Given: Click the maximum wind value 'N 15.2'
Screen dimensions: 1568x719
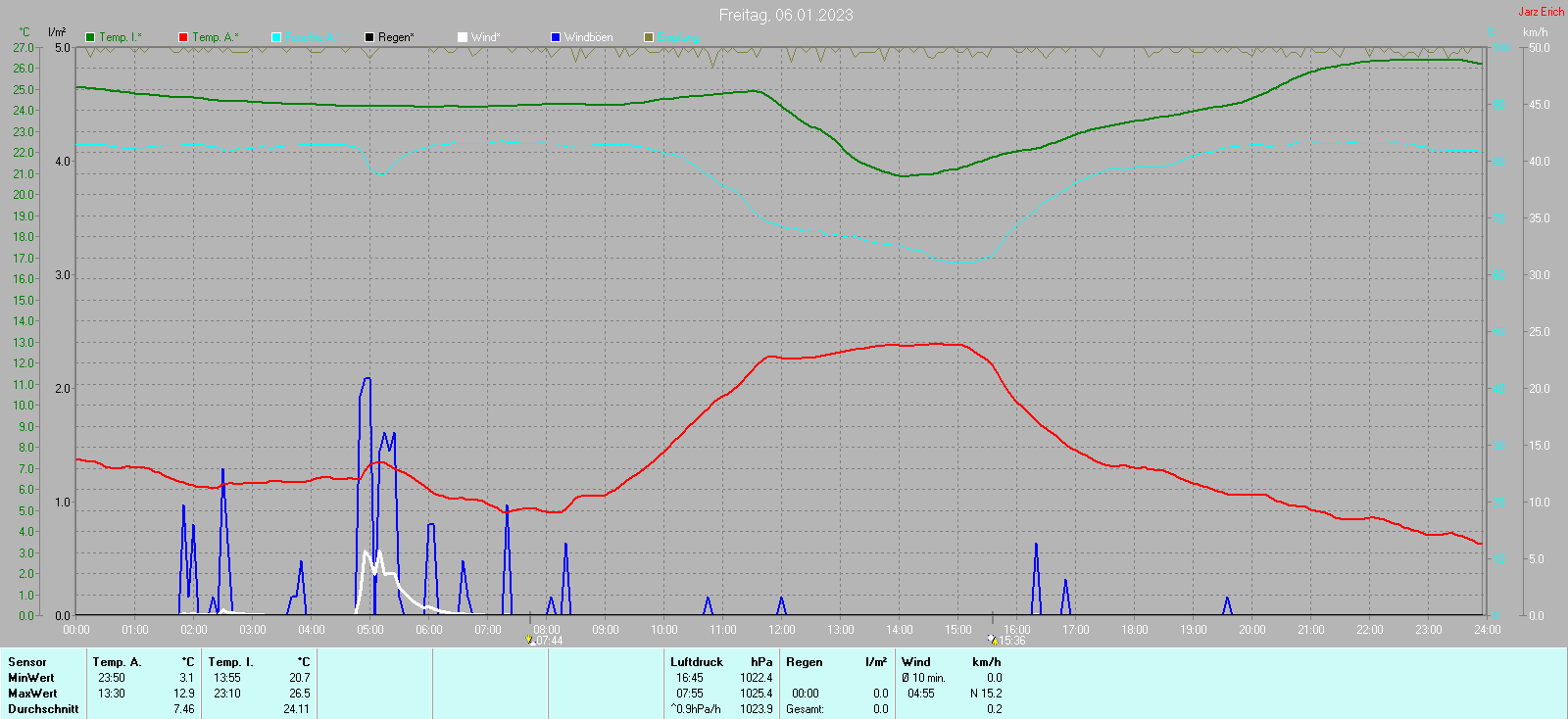Looking at the screenshot, I should [986, 694].
